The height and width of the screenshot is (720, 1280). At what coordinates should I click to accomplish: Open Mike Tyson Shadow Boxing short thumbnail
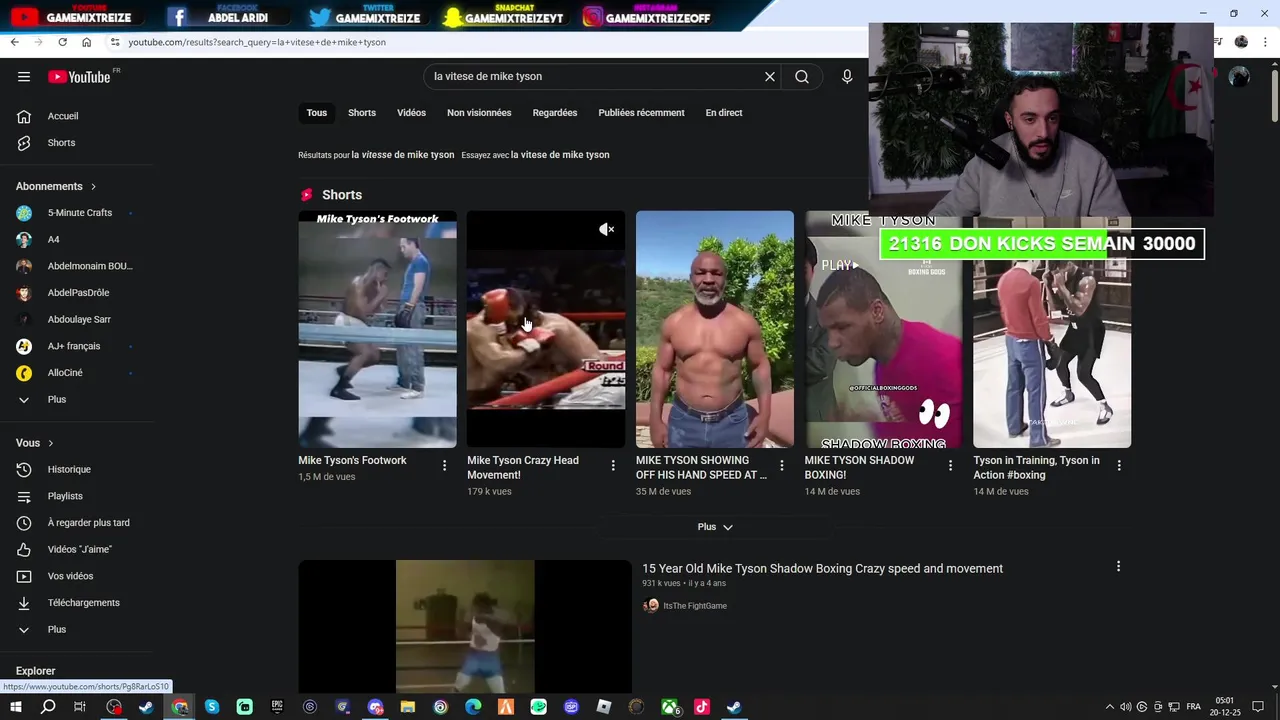click(x=884, y=329)
